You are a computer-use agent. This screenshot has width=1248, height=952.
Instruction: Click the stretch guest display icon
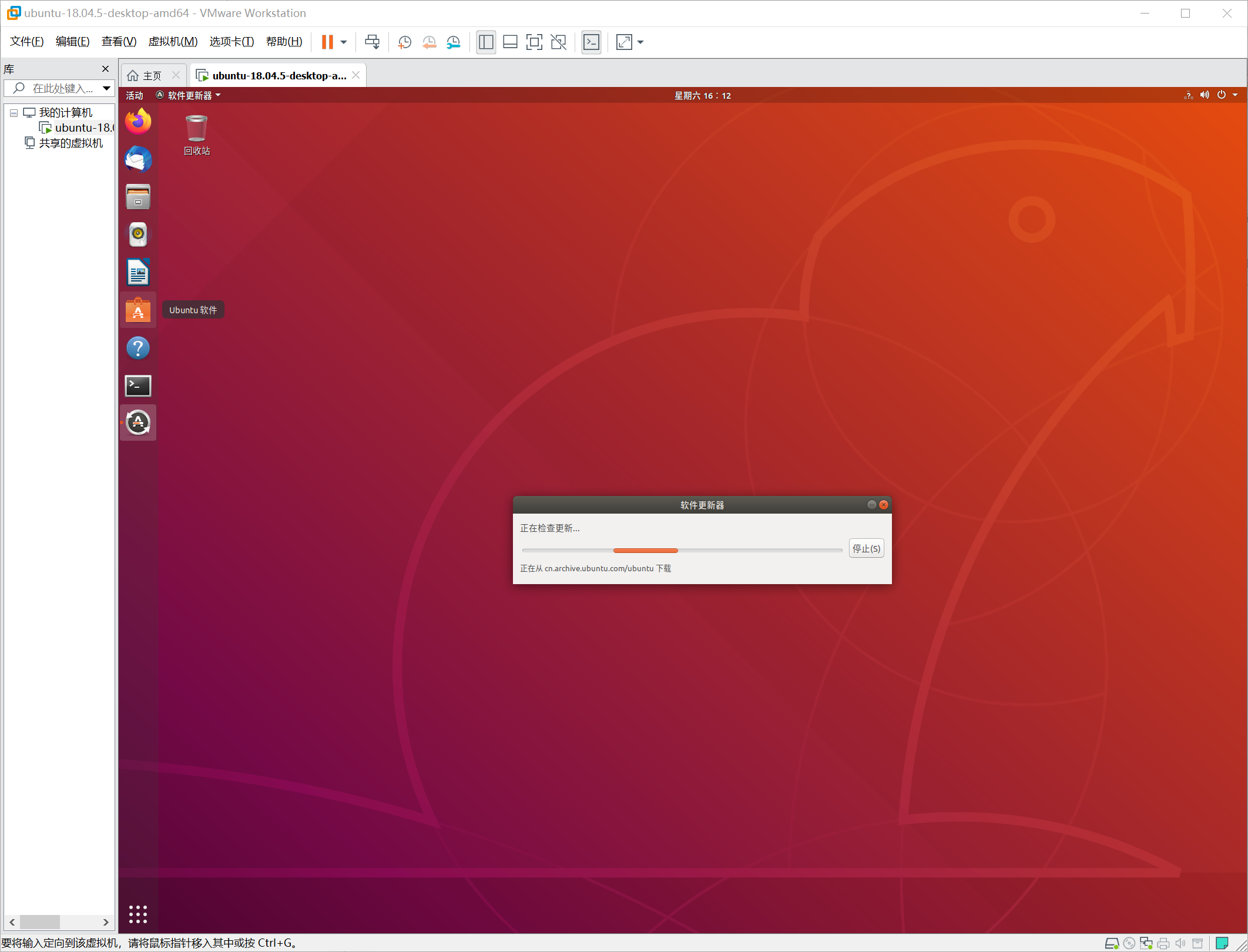coord(624,42)
